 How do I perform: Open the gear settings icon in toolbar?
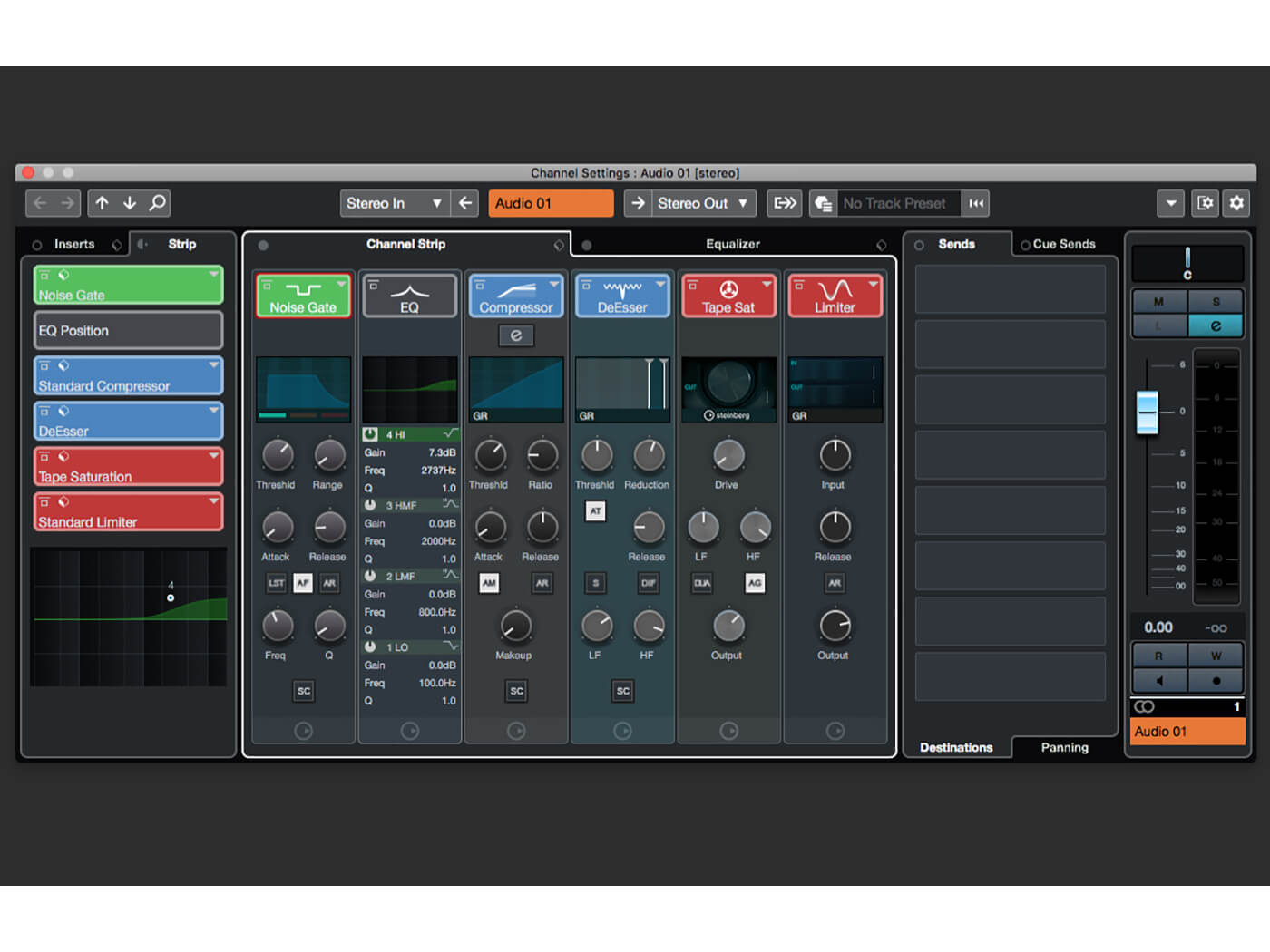point(1236,203)
